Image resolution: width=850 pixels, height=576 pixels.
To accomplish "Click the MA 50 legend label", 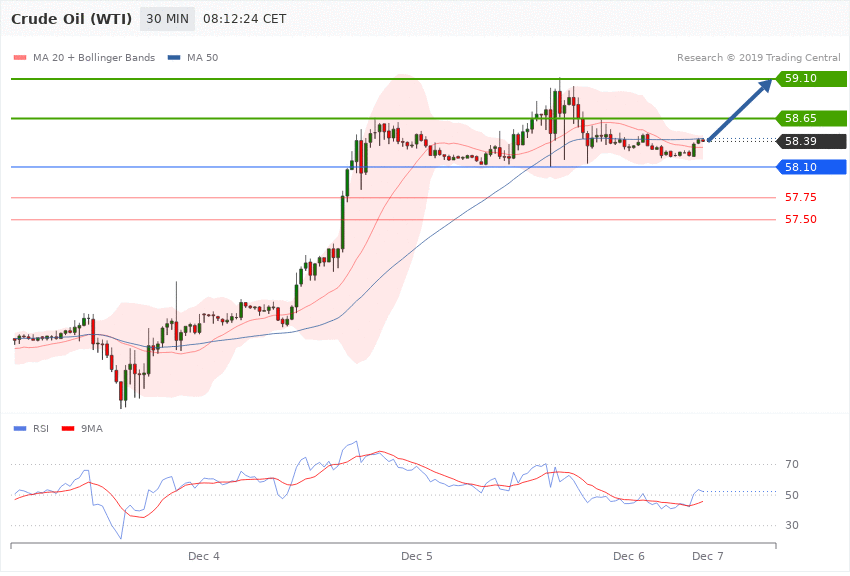I will pos(203,57).
